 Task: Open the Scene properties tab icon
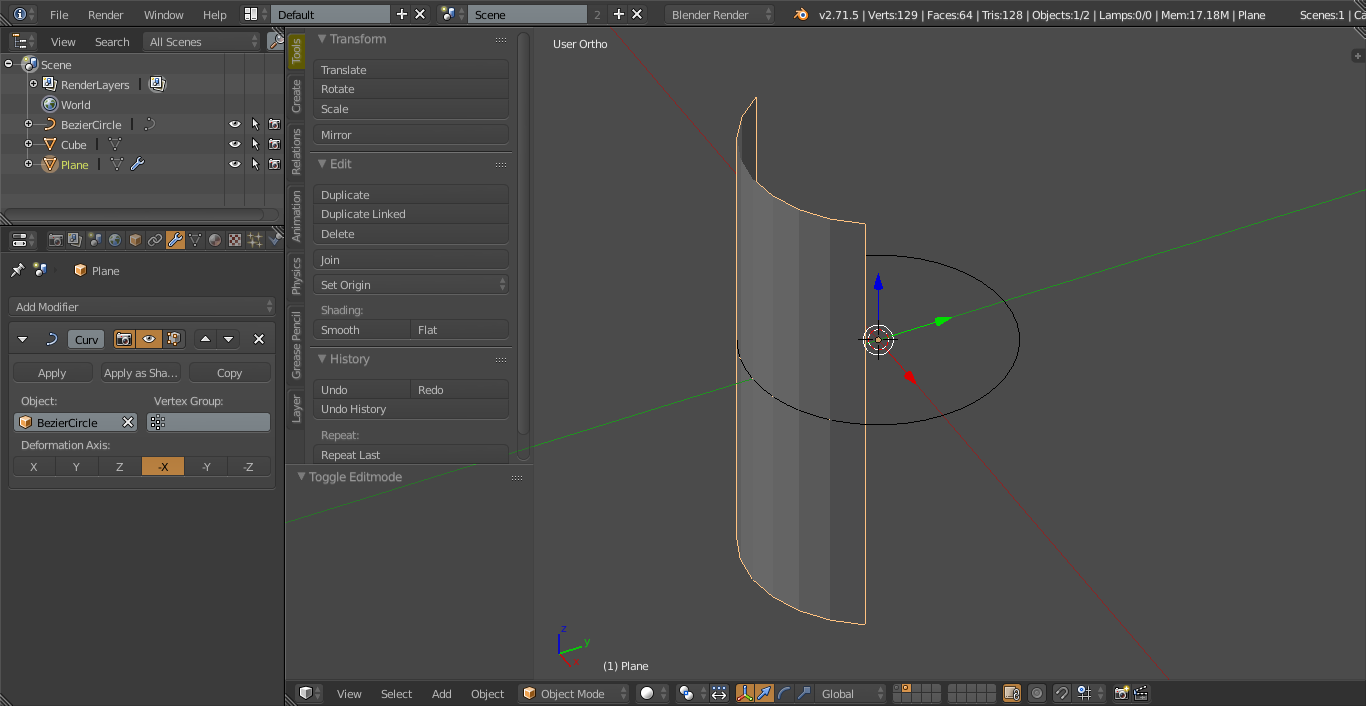pyautogui.click(x=95, y=240)
